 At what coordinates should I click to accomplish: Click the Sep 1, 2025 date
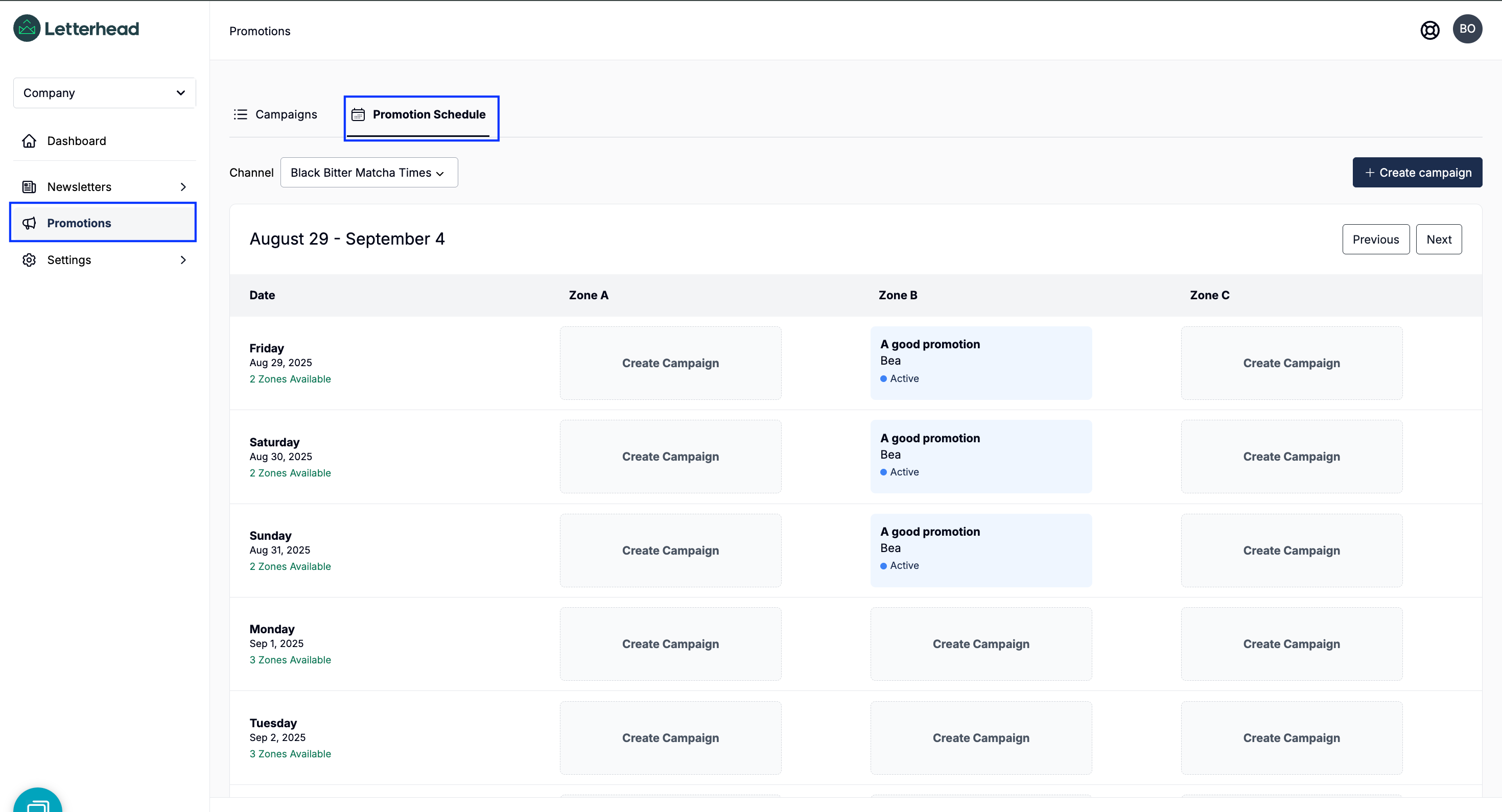click(276, 643)
